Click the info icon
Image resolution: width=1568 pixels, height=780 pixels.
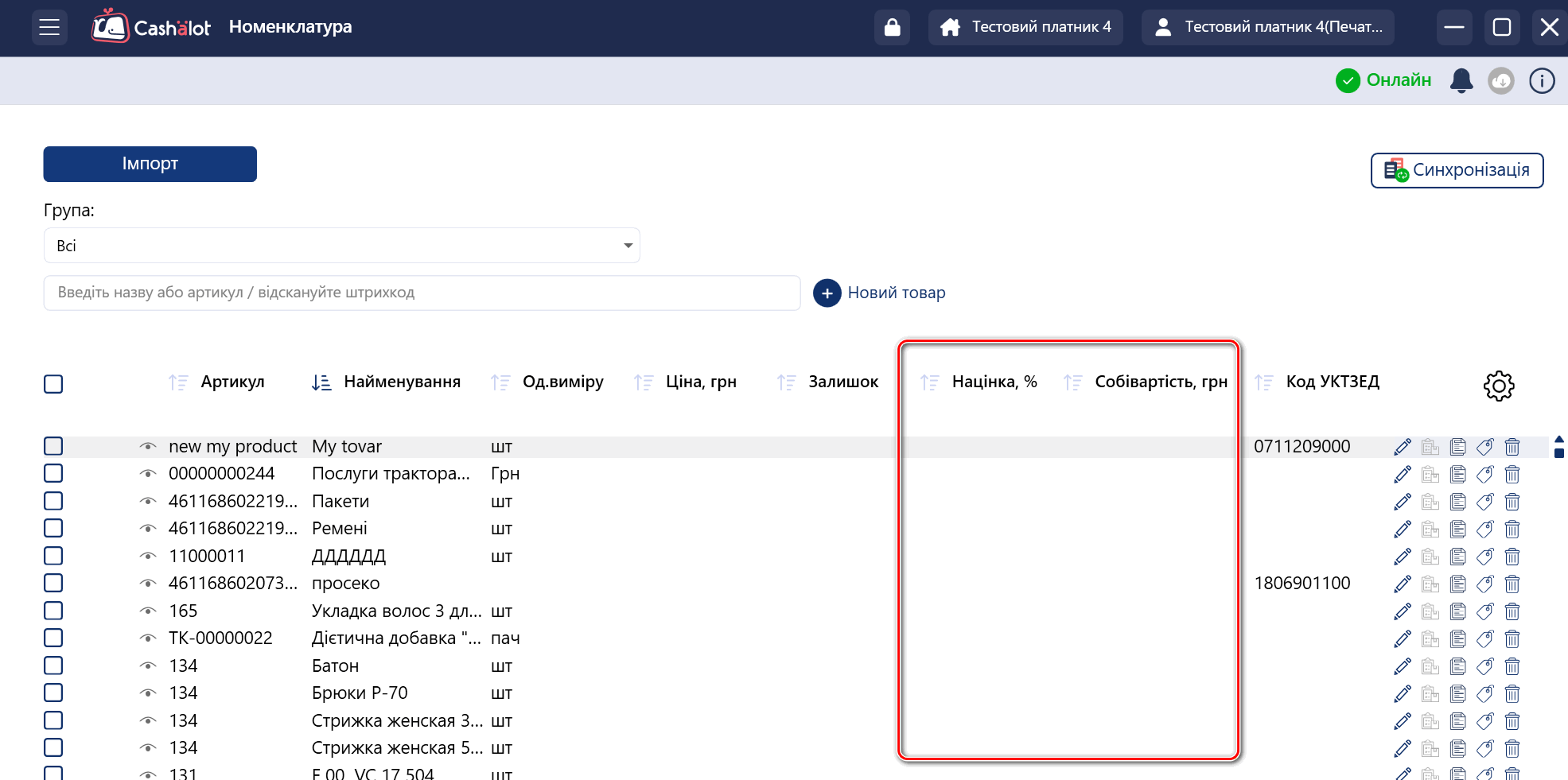coord(1541,80)
